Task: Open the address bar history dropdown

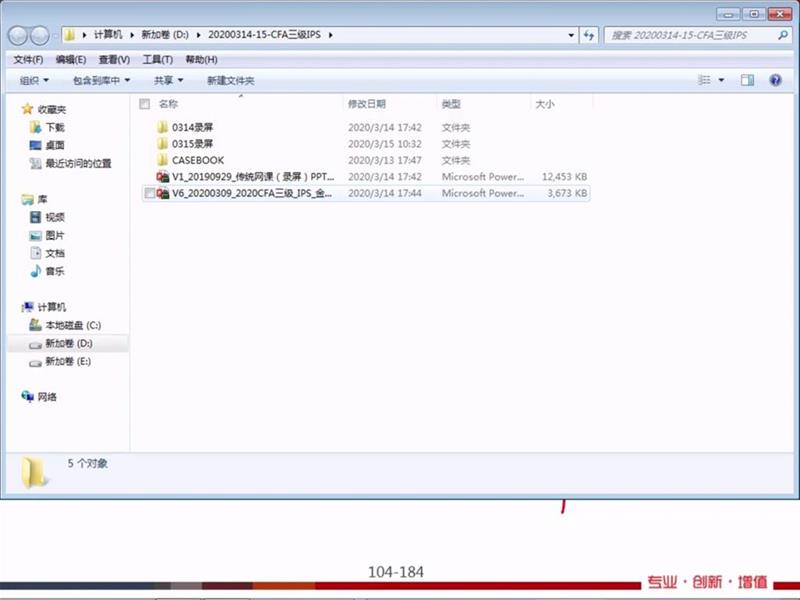Action: (571, 35)
